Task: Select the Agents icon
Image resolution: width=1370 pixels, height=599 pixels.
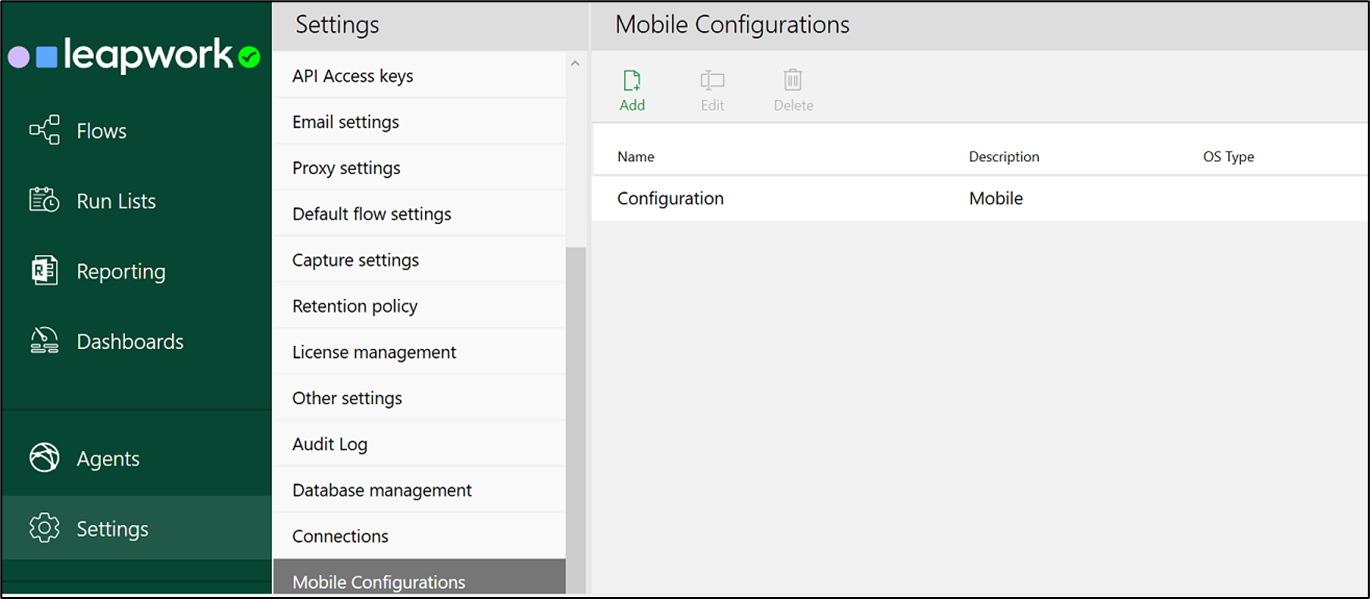Action: point(45,458)
